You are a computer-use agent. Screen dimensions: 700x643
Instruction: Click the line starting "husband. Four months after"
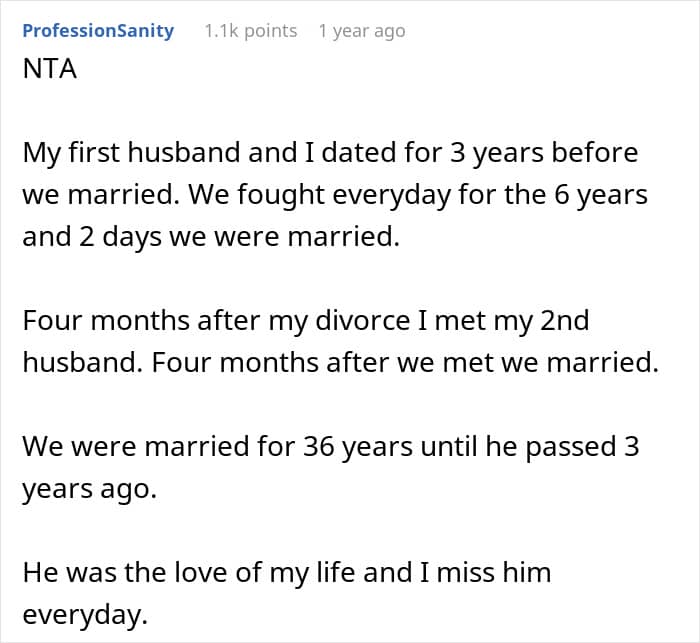coord(341,363)
